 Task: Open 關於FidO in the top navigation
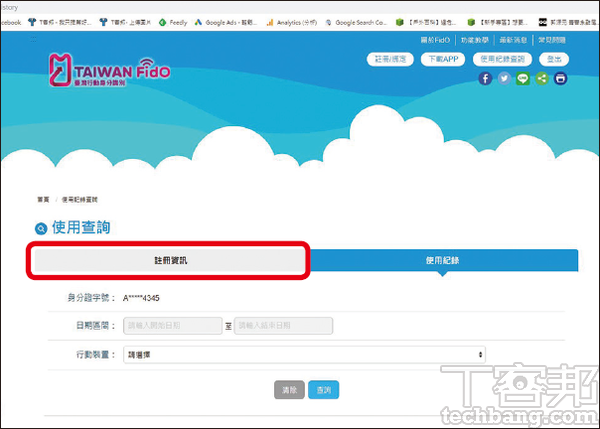pos(435,40)
